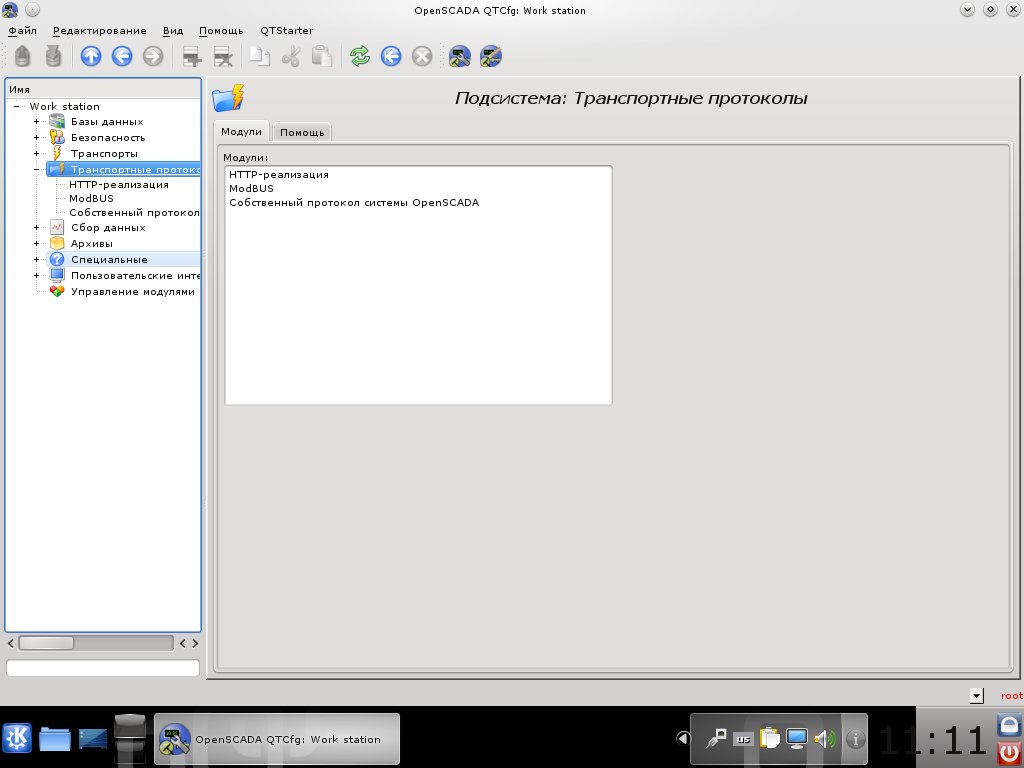Image resolution: width=1024 pixels, height=768 pixels.
Task: Click the blue Start cycled refresh icon
Action: (391, 57)
